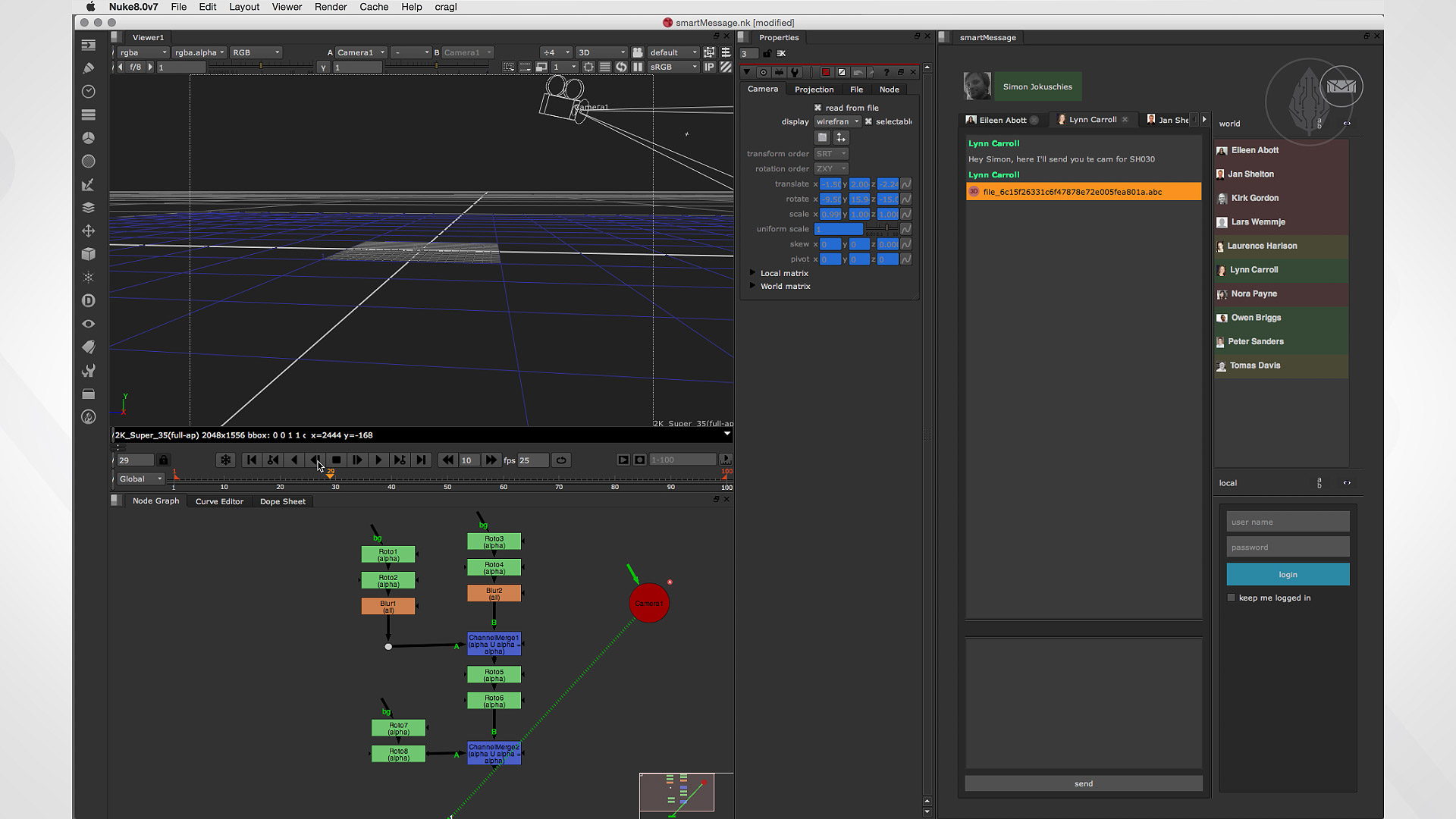Toggle read from file checkbox

pyautogui.click(x=817, y=108)
